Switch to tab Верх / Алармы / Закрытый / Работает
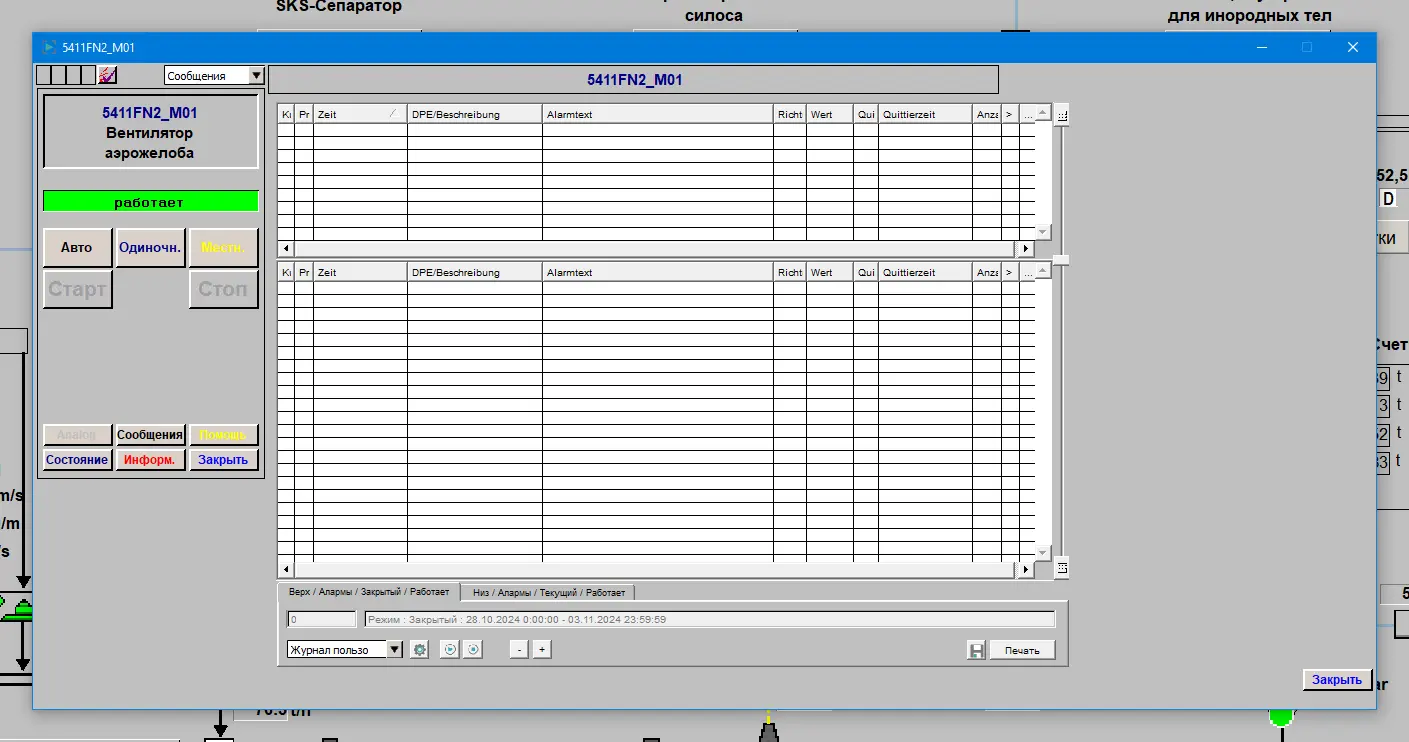This screenshot has width=1409, height=742. (x=369, y=592)
